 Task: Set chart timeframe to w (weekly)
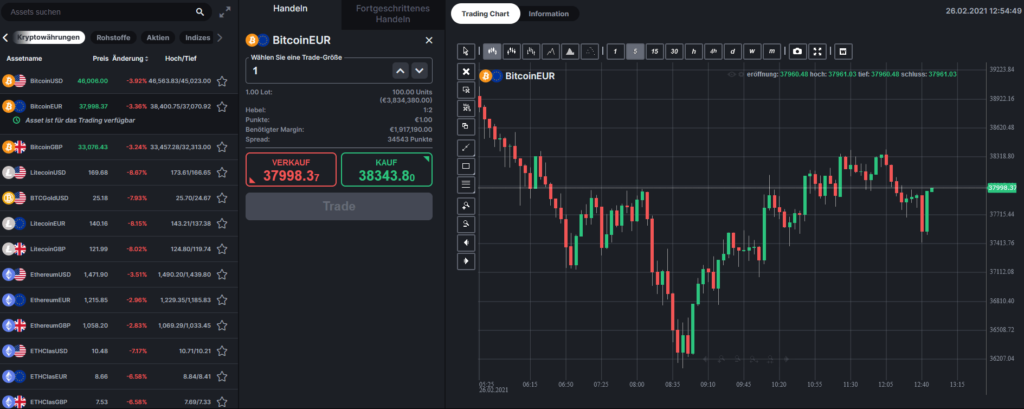coord(753,51)
